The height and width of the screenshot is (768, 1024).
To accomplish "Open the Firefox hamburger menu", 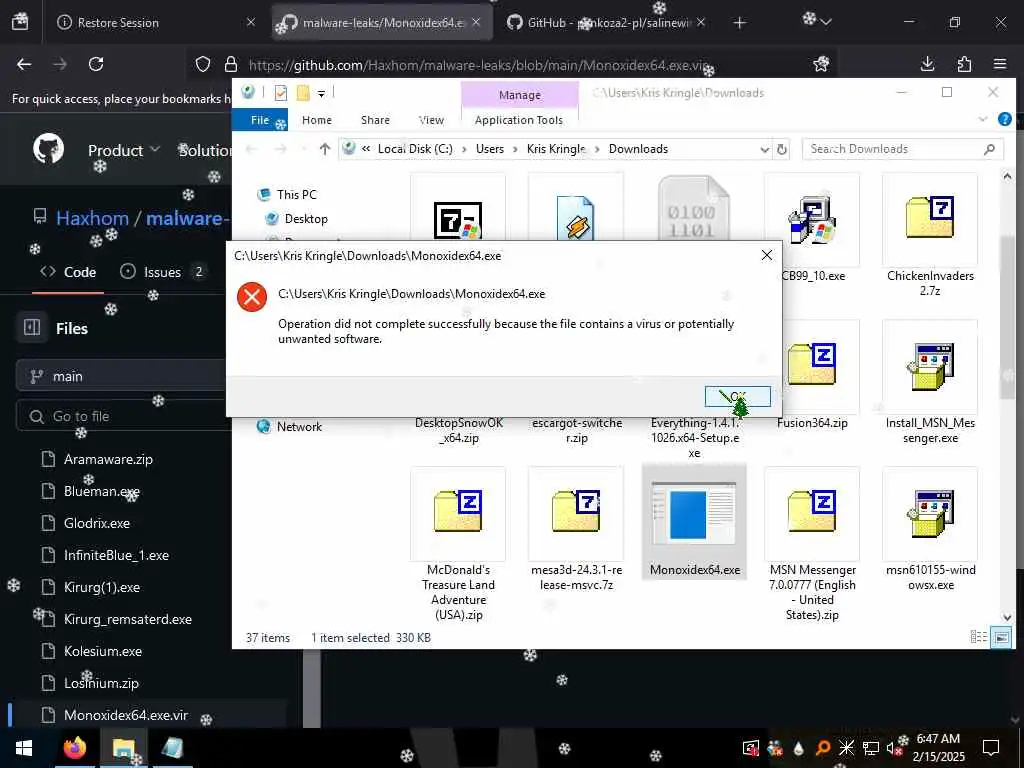I will pyautogui.click(x=1000, y=64).
